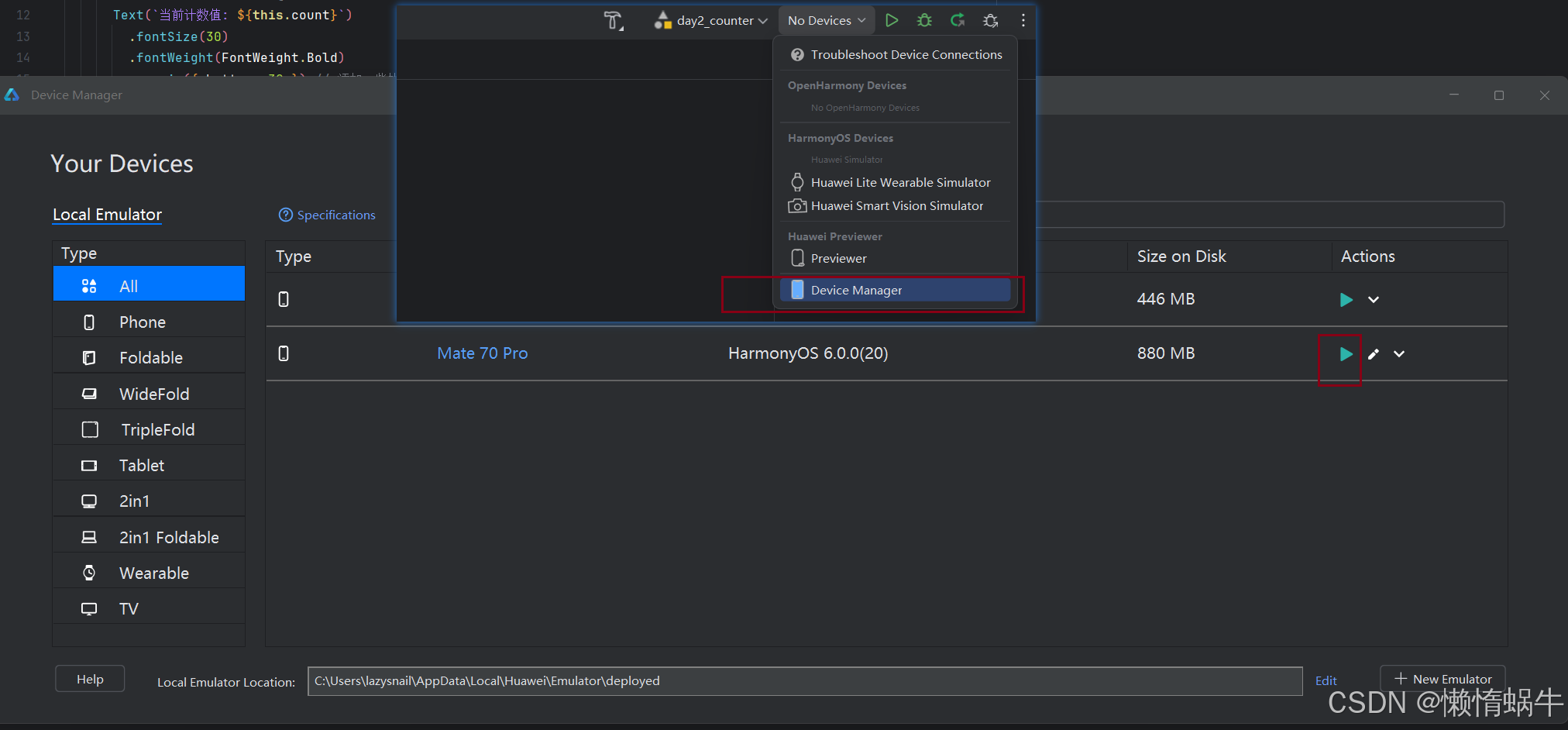Open the Specifications help link
The height and width of the screenshot is (730, 1568).
[327, 215]
